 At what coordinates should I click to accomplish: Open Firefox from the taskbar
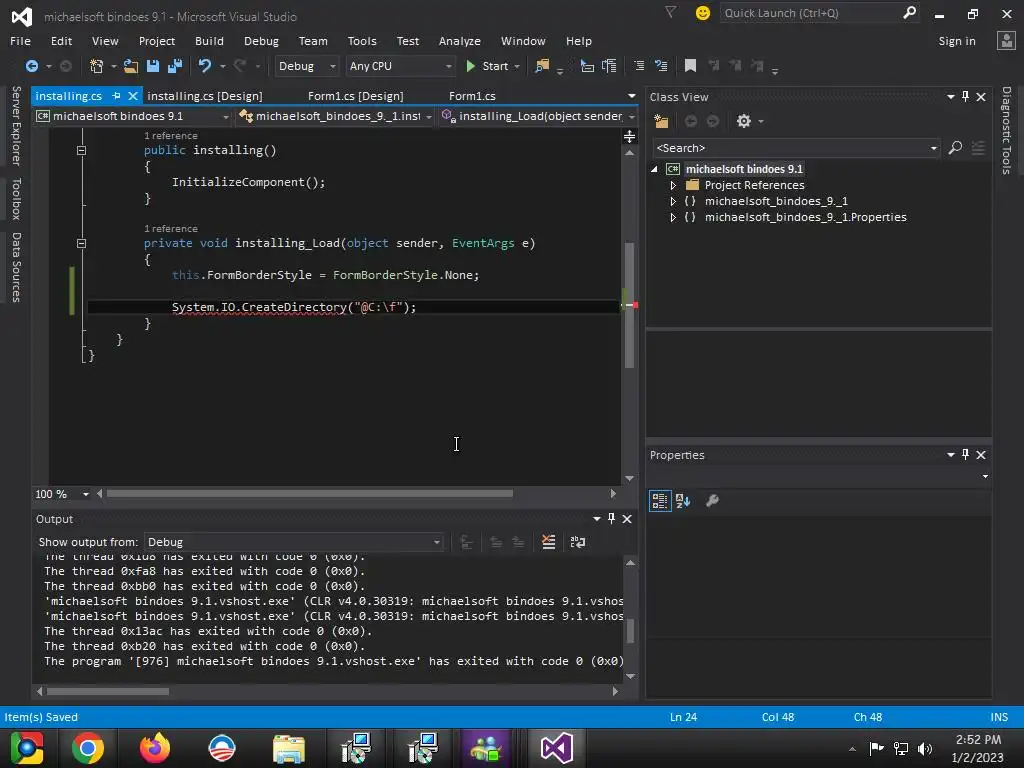pos(155,748)
